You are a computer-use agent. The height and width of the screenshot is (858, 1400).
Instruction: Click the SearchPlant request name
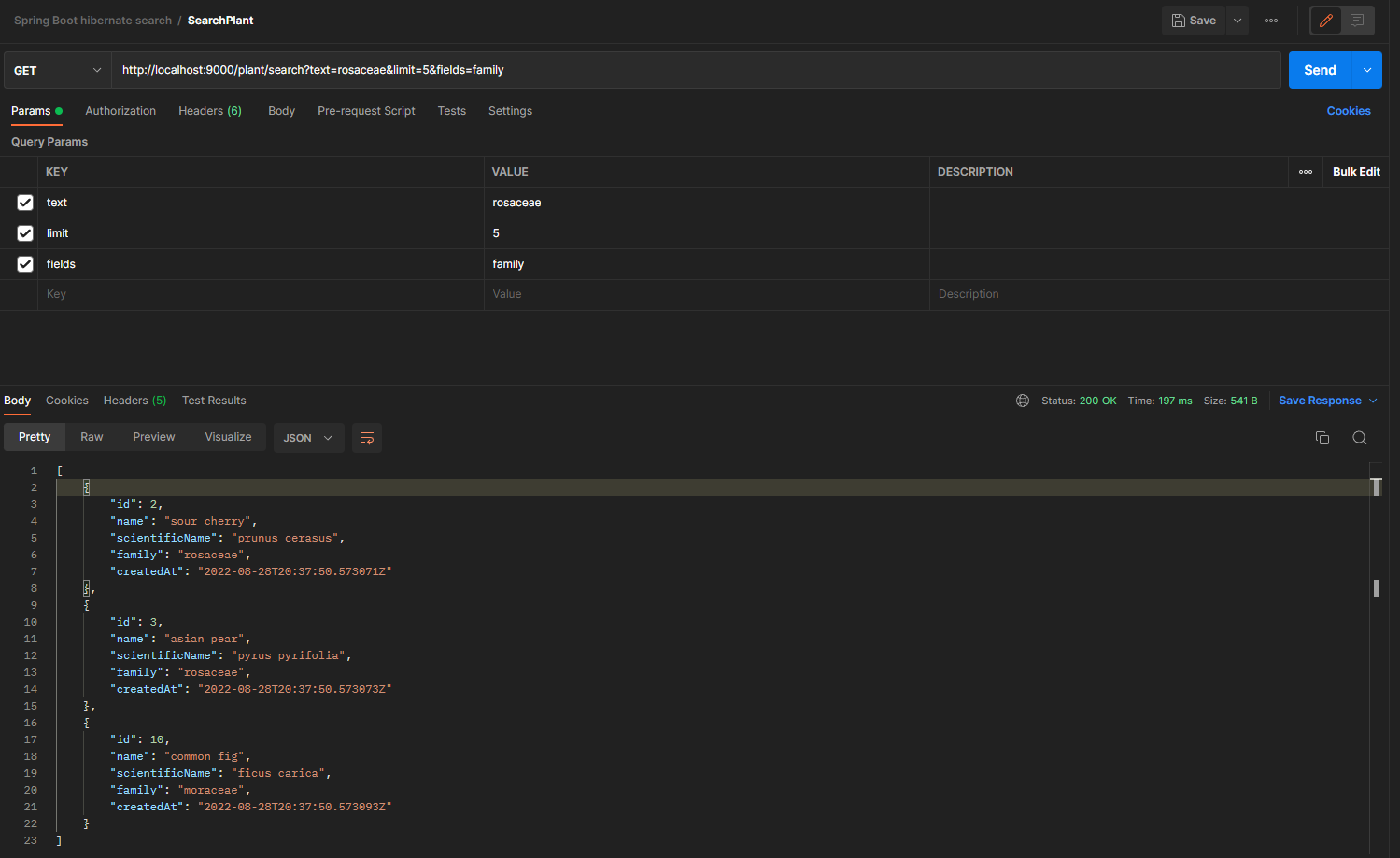coord(220,21)
